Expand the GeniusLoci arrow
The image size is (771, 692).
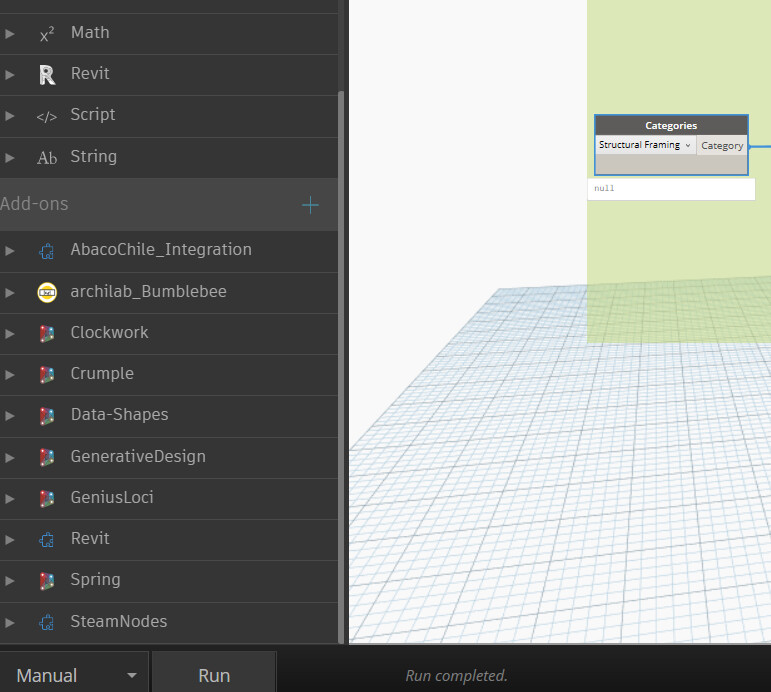[9, 499]
